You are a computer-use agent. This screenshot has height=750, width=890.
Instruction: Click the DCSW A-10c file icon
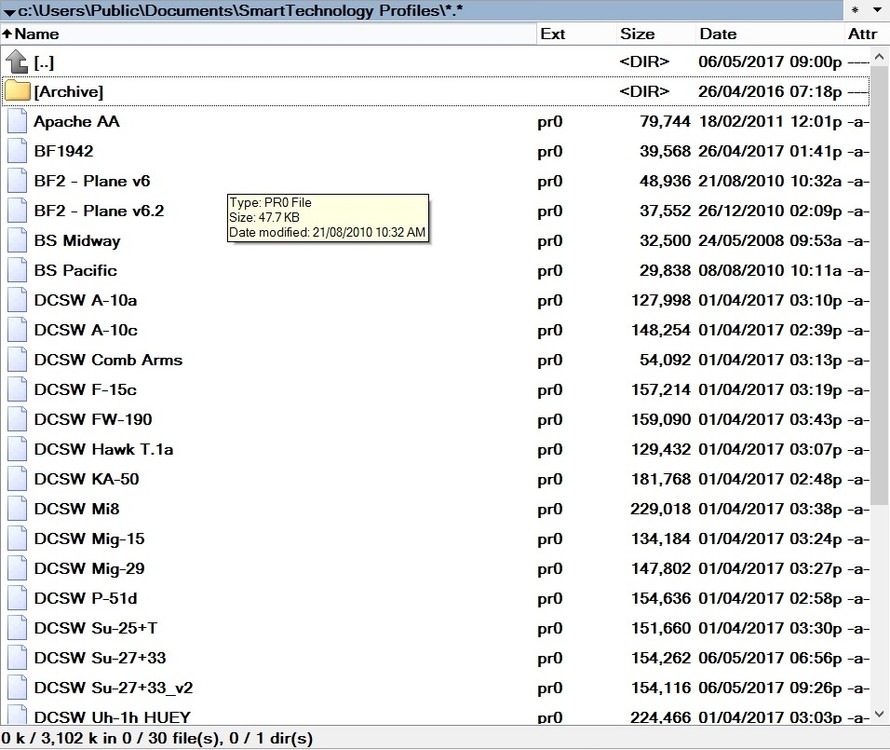coord(17,330)
